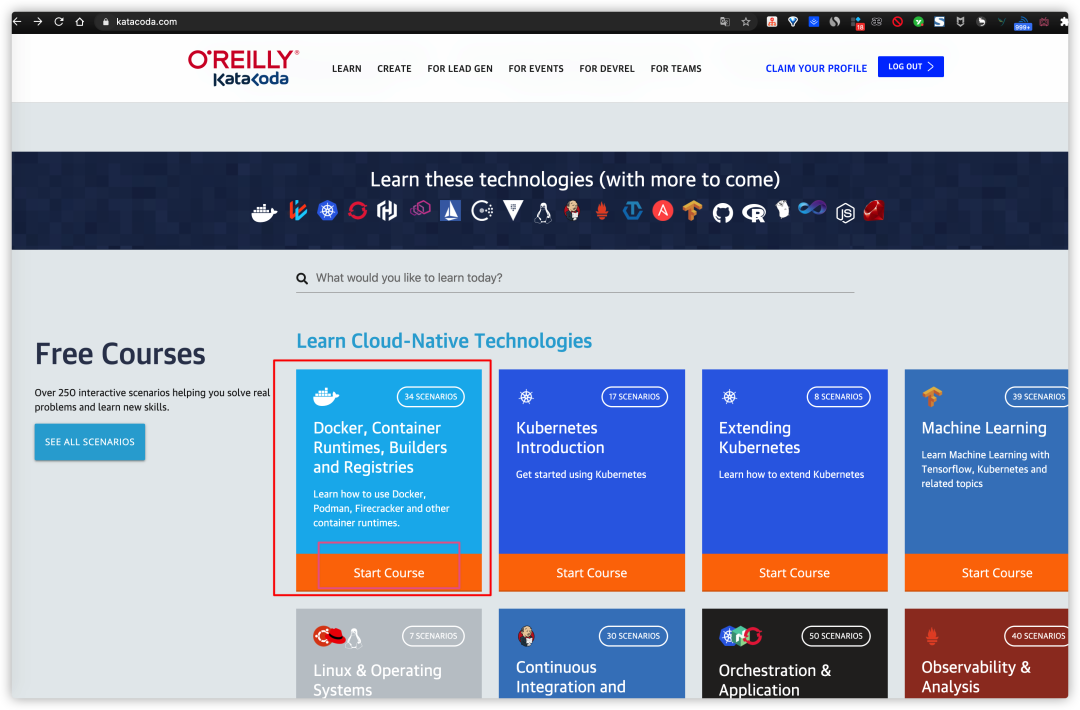The width and height of the screenshot is (1080, 710).
Task: Click the 34 SCENARIOS badge
Action: [x=430, y=397]
